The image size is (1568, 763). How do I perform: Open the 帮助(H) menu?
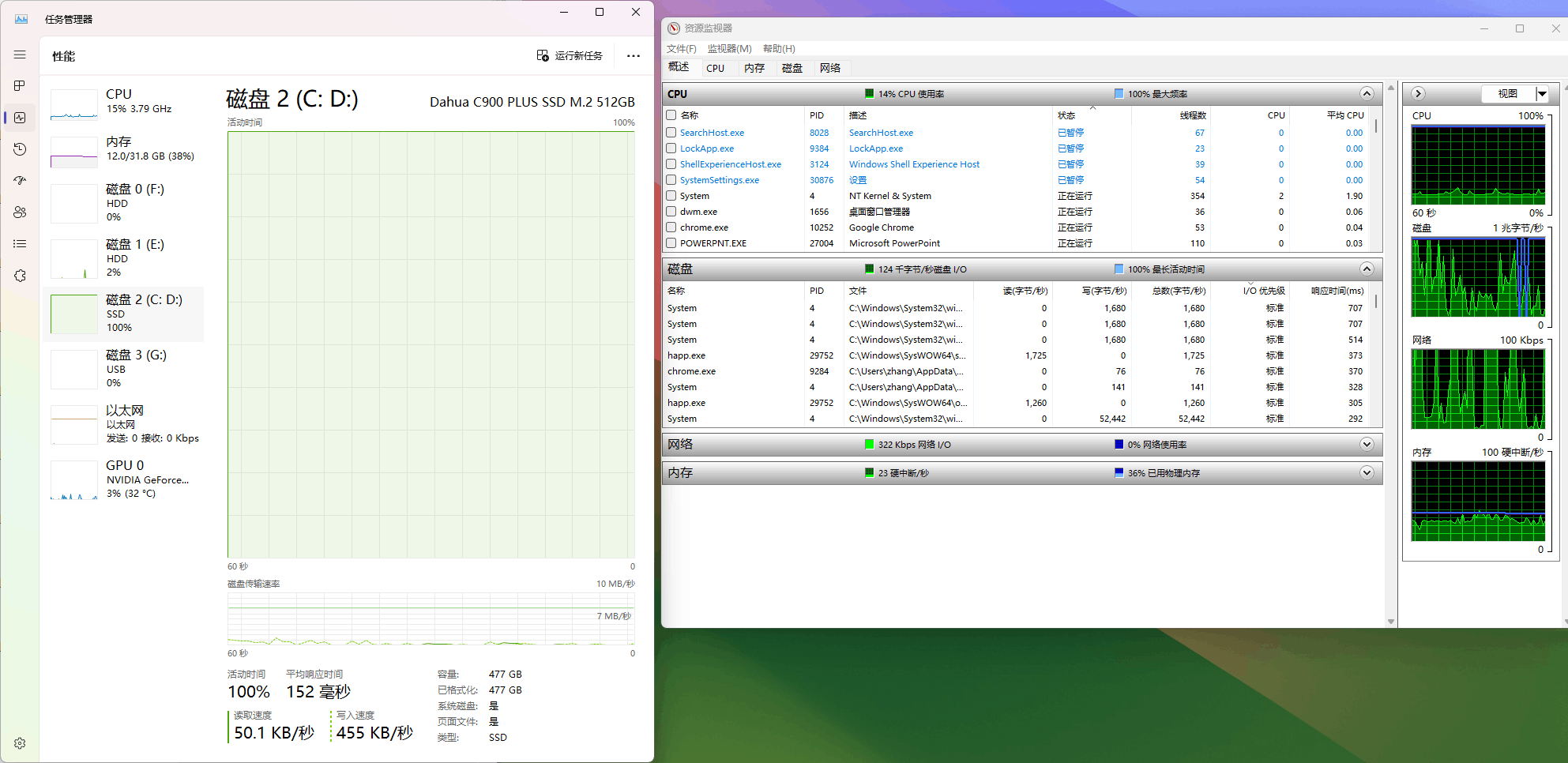[x=779, y=49]
